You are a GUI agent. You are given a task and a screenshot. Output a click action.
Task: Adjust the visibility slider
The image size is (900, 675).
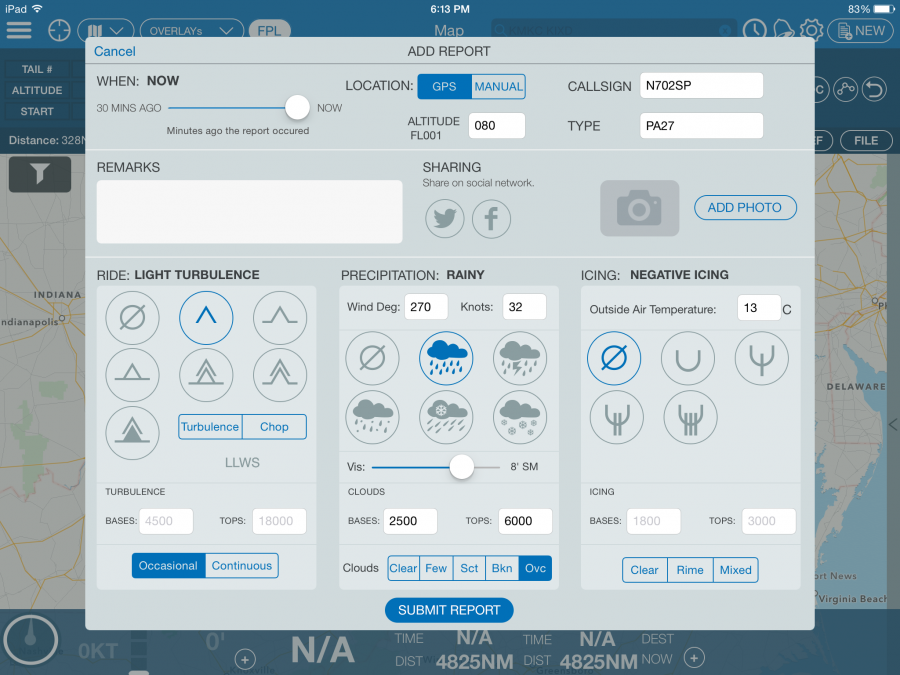pos(461,466)
